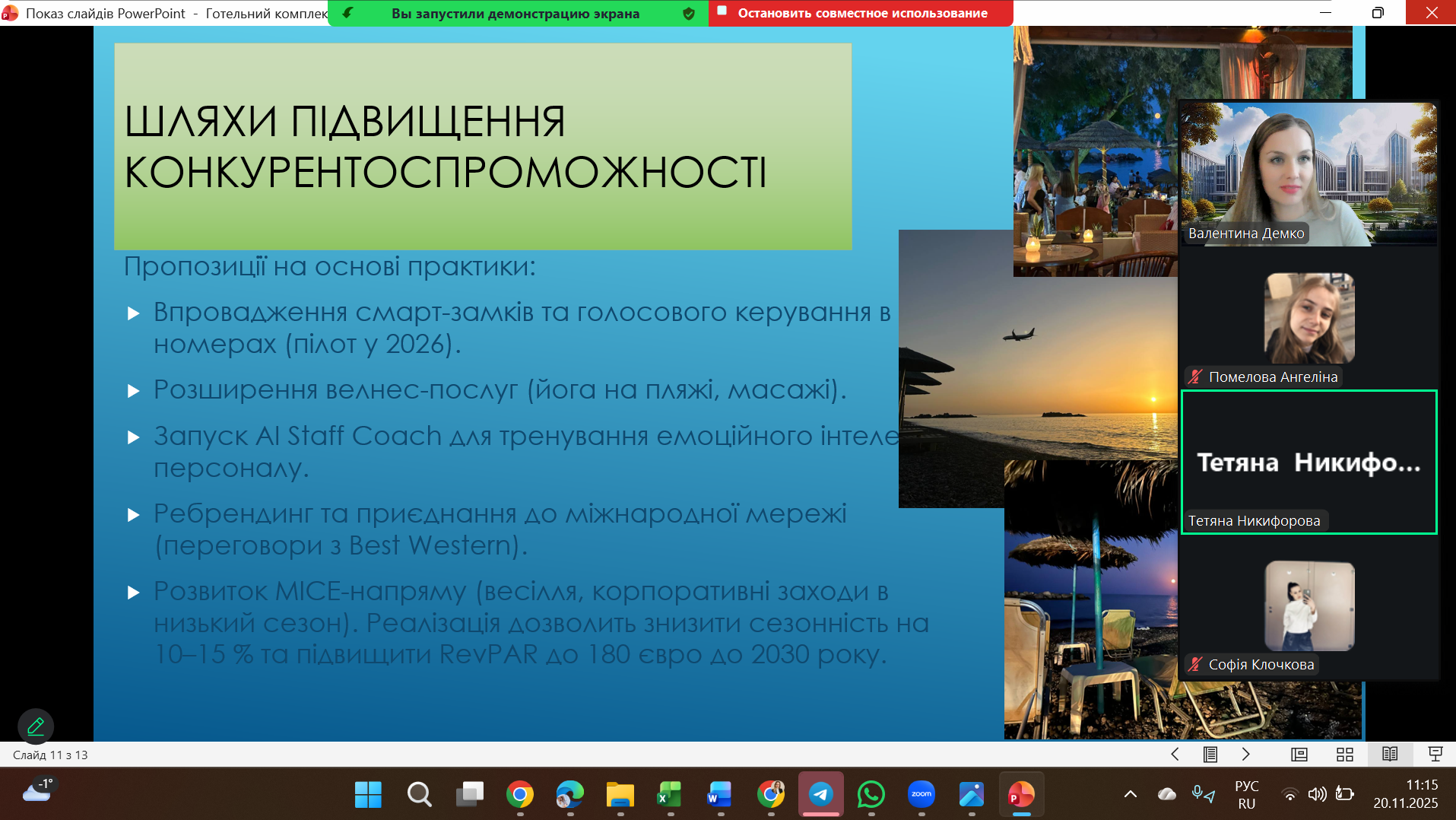The width and height of the screenshot is (1456, 820).
Task: Switch to Slide Sorter view
Action: 1345,755
